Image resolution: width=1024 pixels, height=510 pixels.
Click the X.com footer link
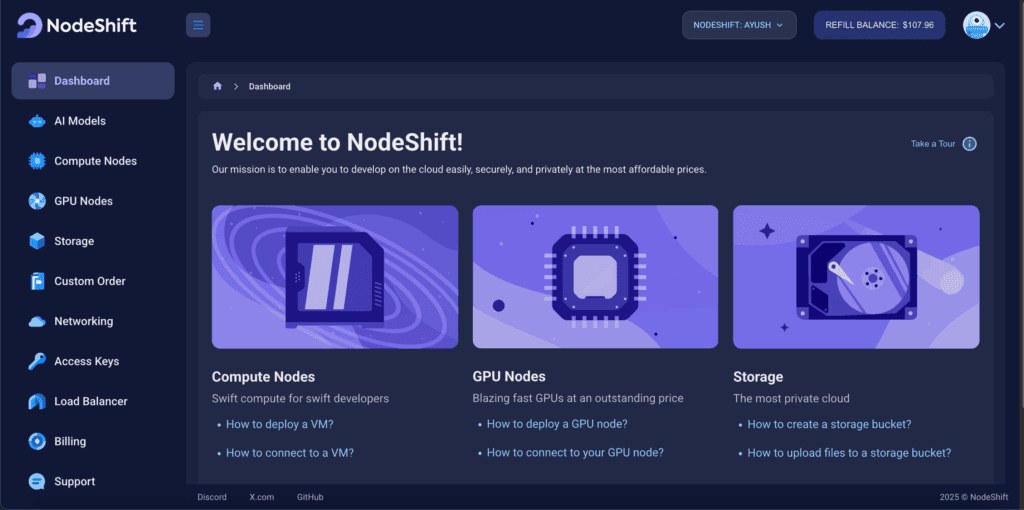point(262,497)
